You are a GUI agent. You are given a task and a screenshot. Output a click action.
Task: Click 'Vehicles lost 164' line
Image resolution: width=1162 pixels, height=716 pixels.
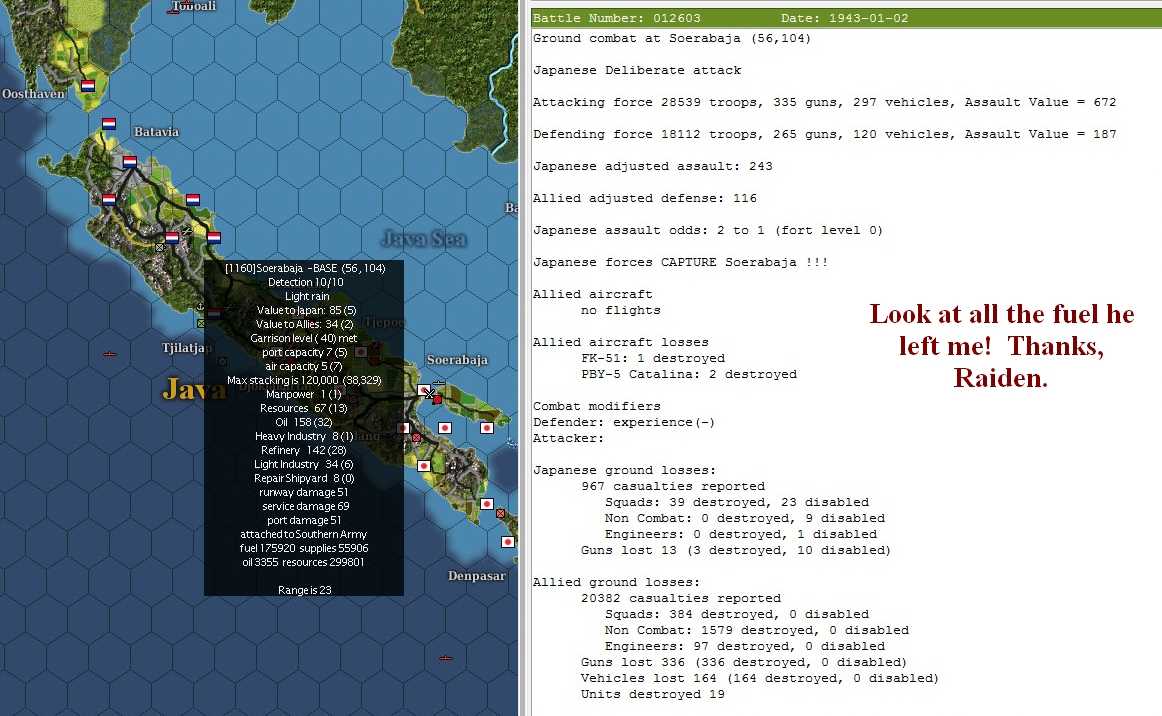coord(760,678)
